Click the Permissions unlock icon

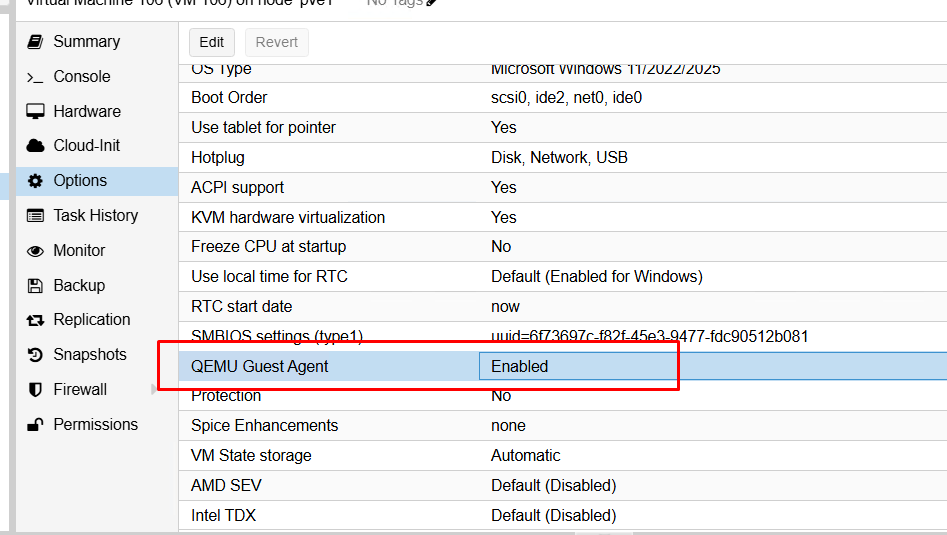(x=36, y=424)
